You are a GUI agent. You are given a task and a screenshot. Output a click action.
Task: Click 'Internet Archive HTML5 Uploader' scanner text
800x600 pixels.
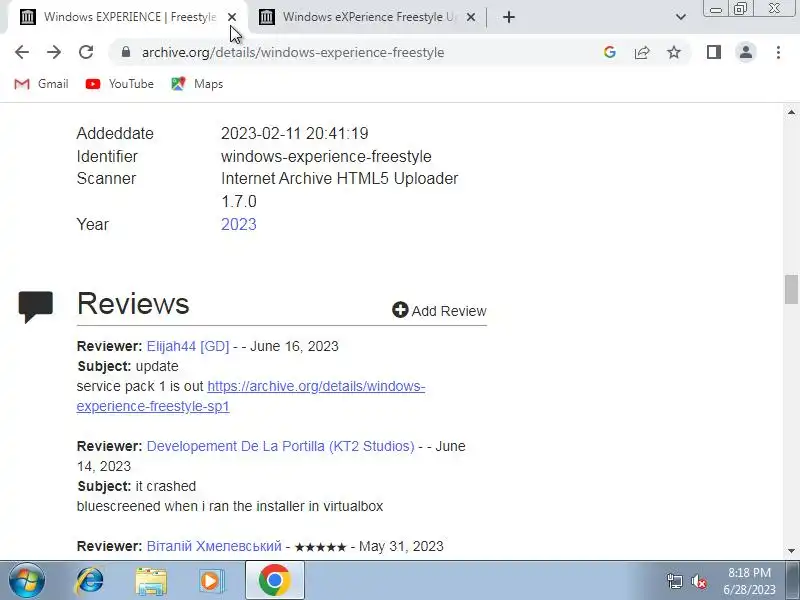coord(339,179)
